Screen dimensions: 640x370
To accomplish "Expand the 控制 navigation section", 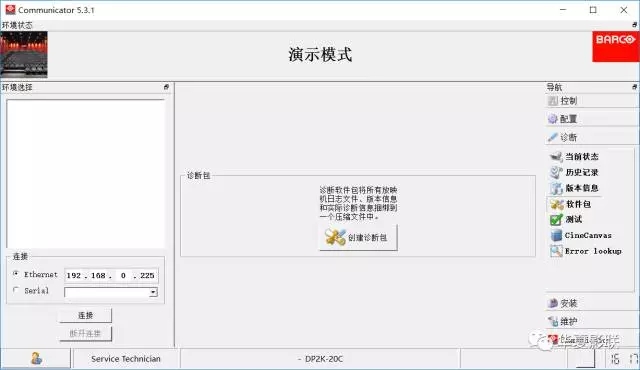I will (592, 101).
